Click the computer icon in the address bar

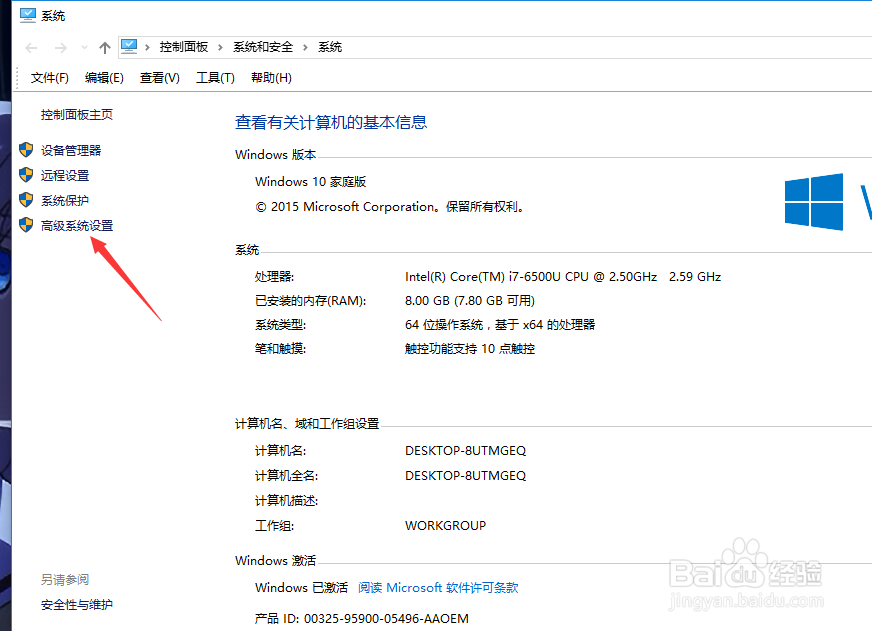coord(129,46)
